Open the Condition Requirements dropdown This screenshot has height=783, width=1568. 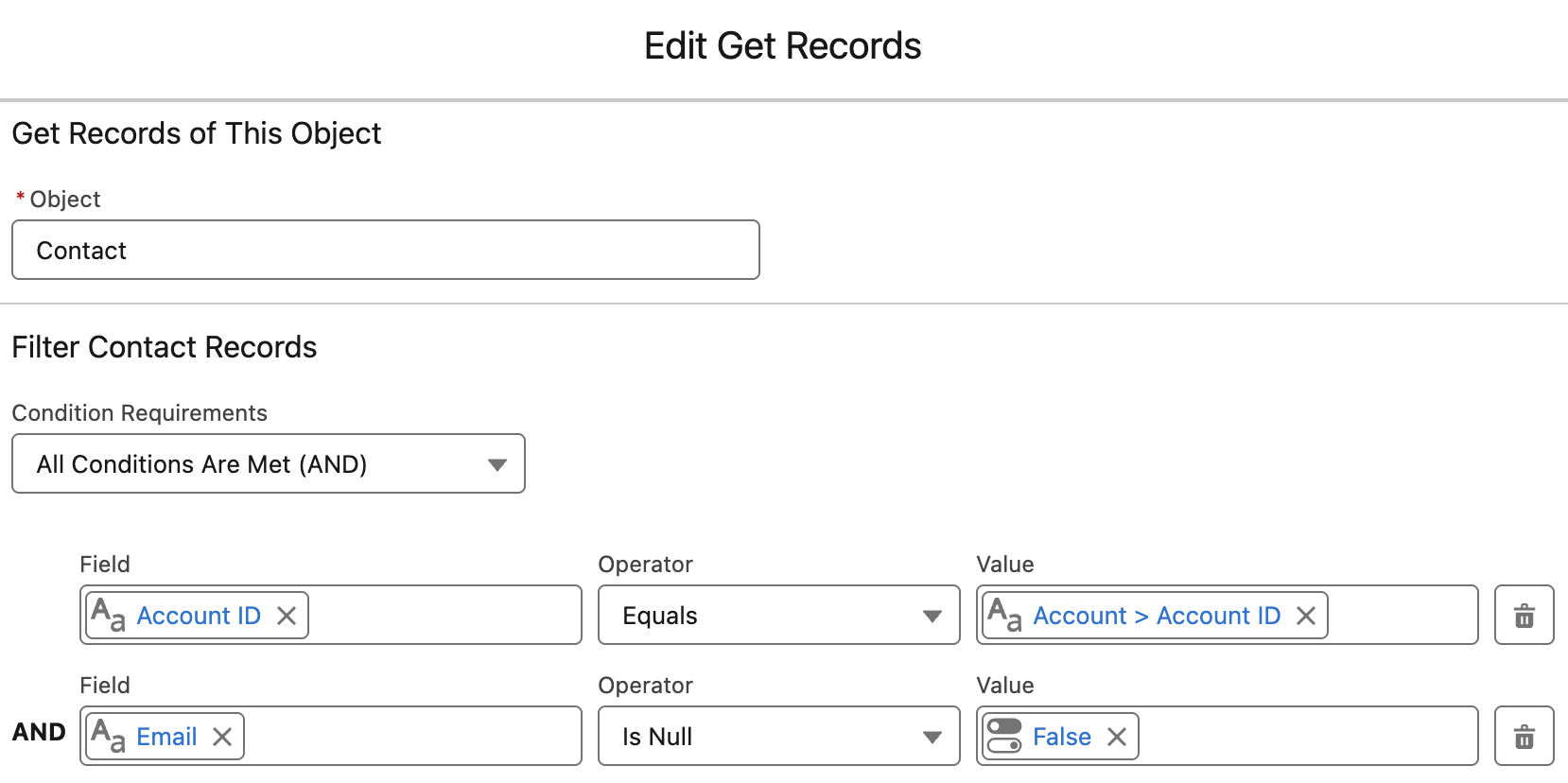[x=269, y=463]
